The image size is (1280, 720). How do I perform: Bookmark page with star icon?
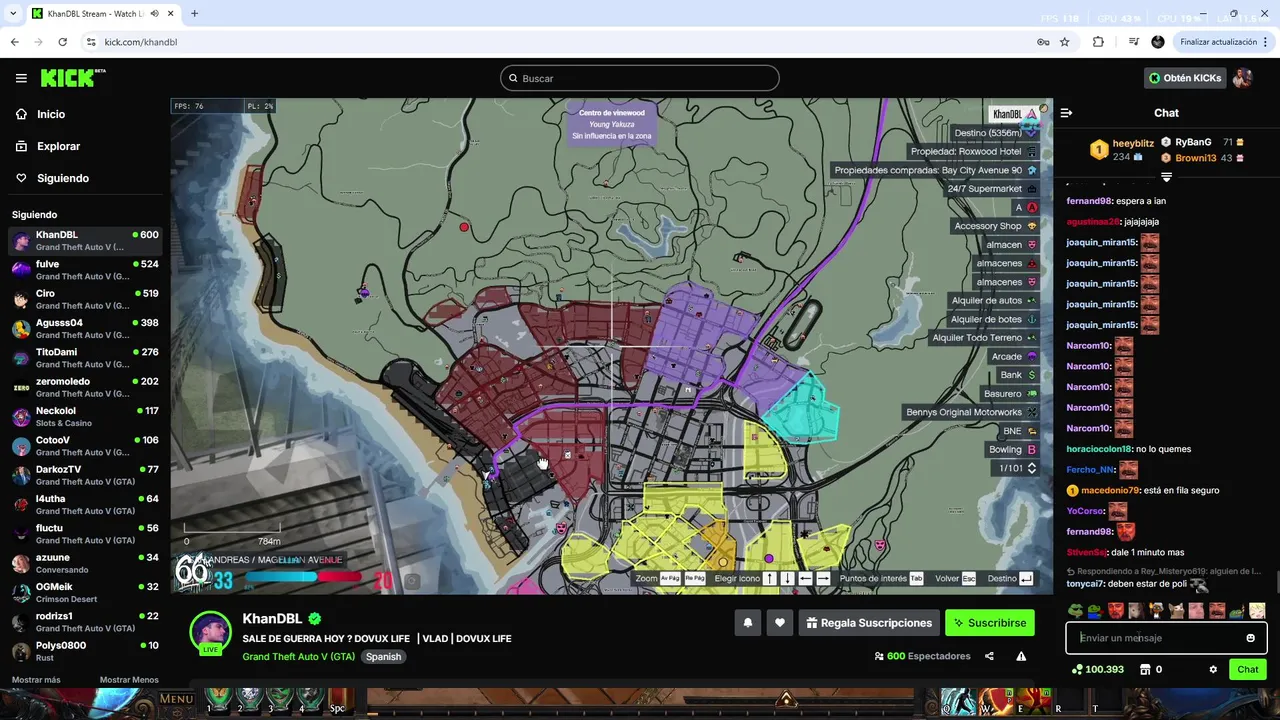[x=1065, y=42]
